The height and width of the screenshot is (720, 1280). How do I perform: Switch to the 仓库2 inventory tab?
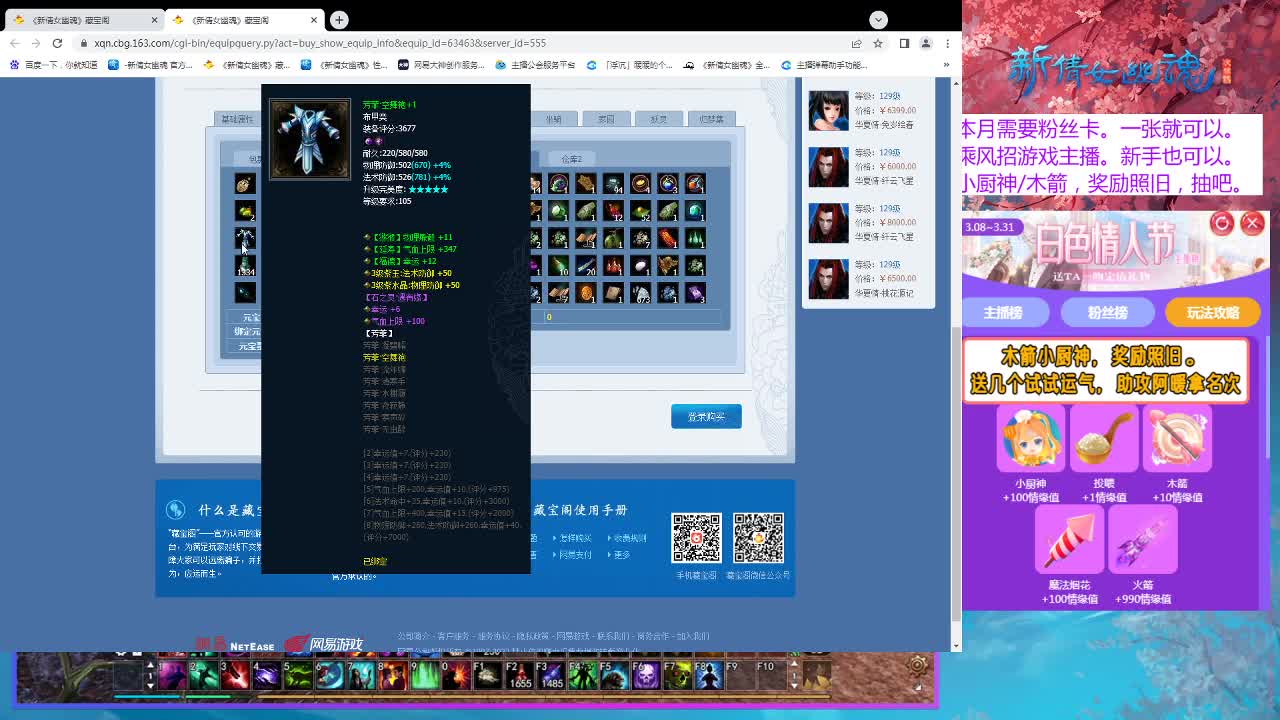tap(571, 159)
